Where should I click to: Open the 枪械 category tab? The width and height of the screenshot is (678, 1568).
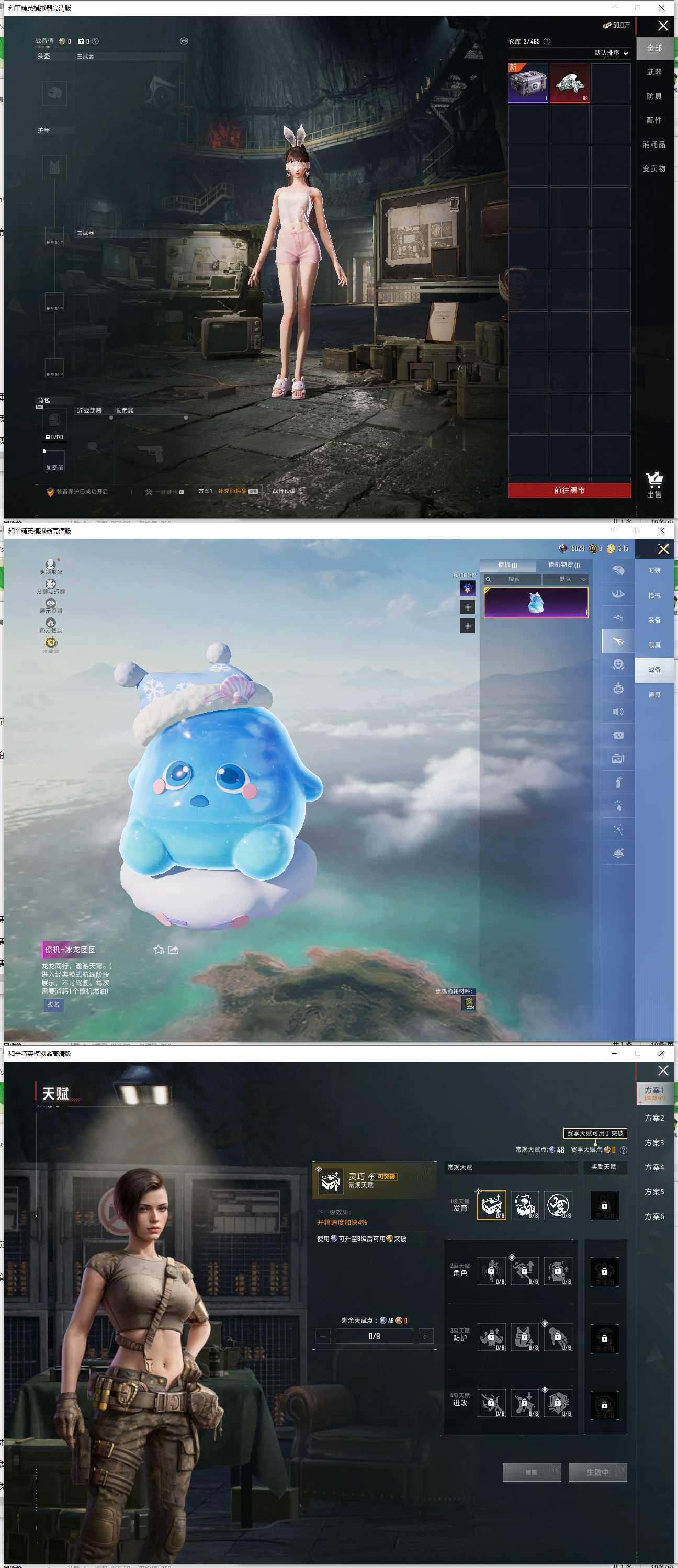pyautogui.click(x=654, y=595)
